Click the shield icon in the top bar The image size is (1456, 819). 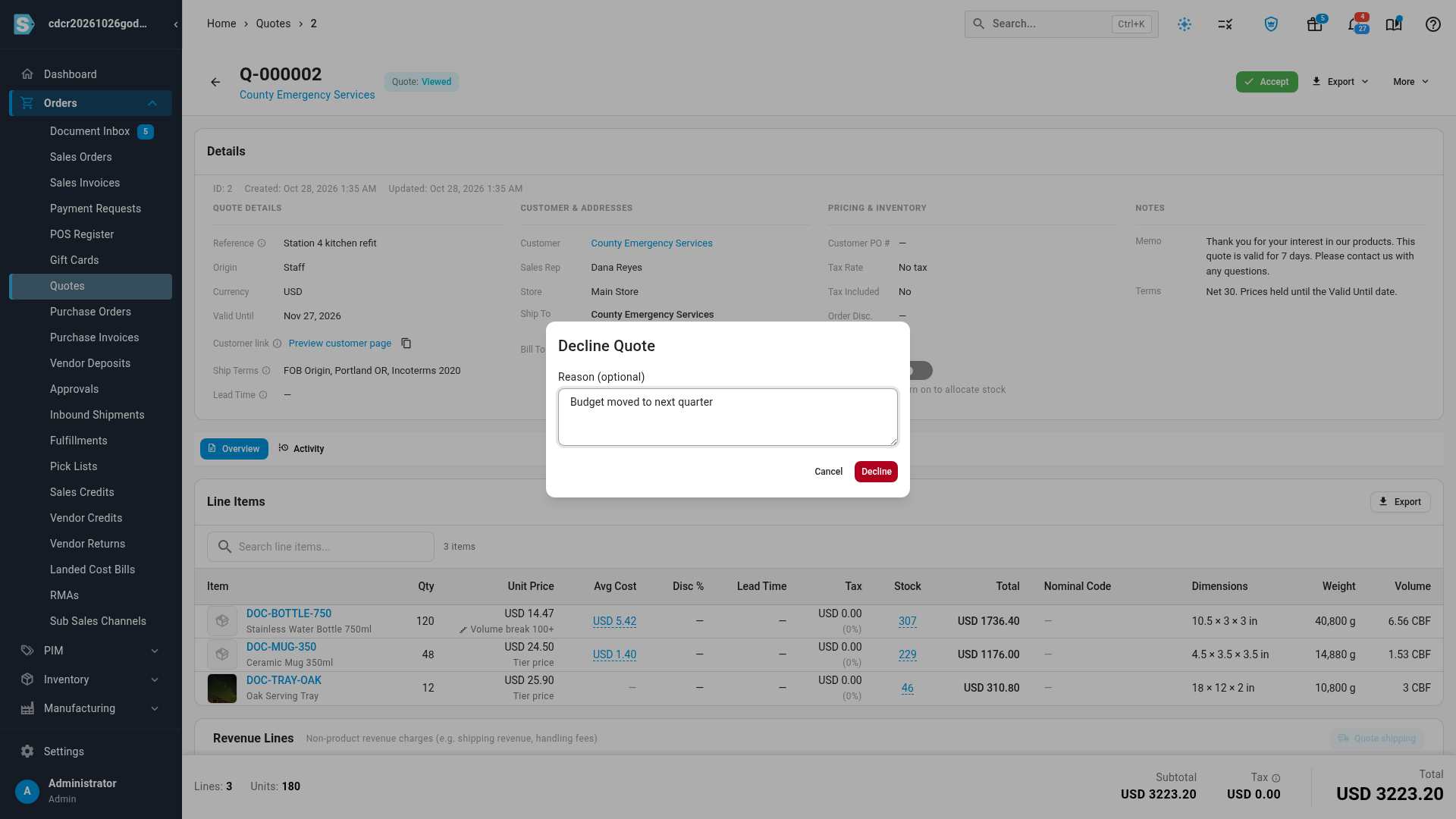(1271, 24)
